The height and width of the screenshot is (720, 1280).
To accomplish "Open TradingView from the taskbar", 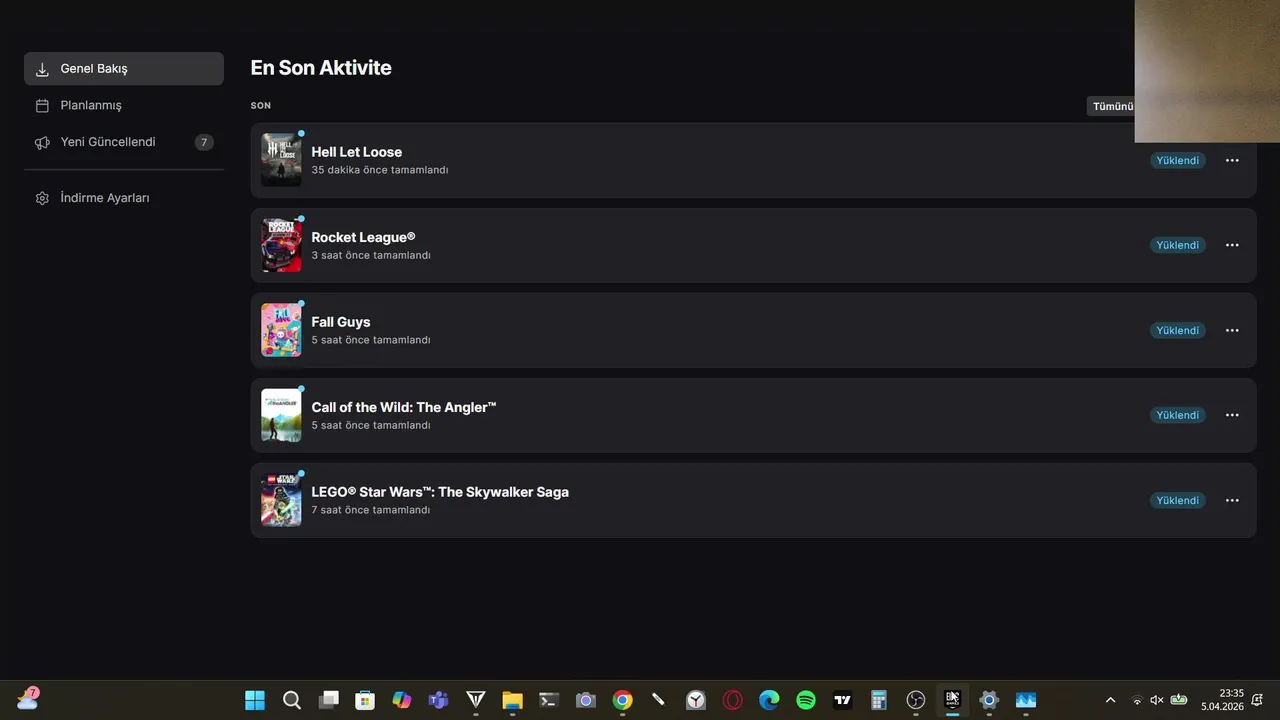I will click(843, 700).
